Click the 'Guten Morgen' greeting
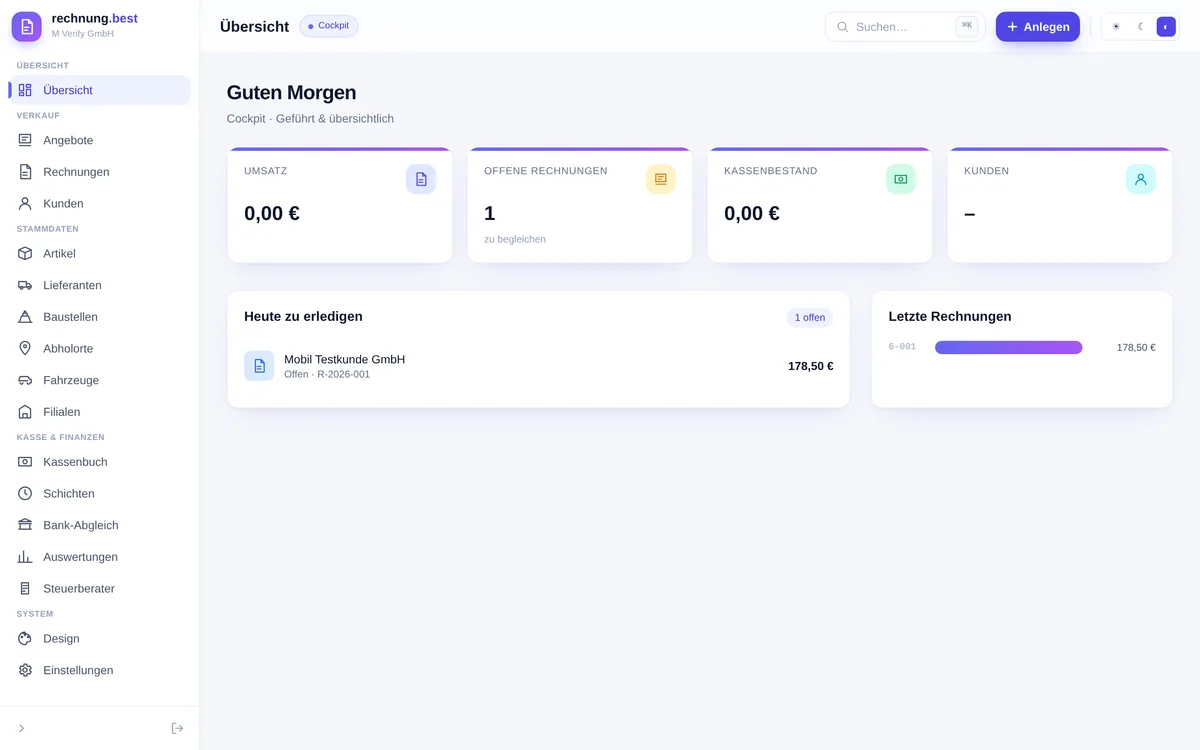1200x750 pixels. point(291,92)
